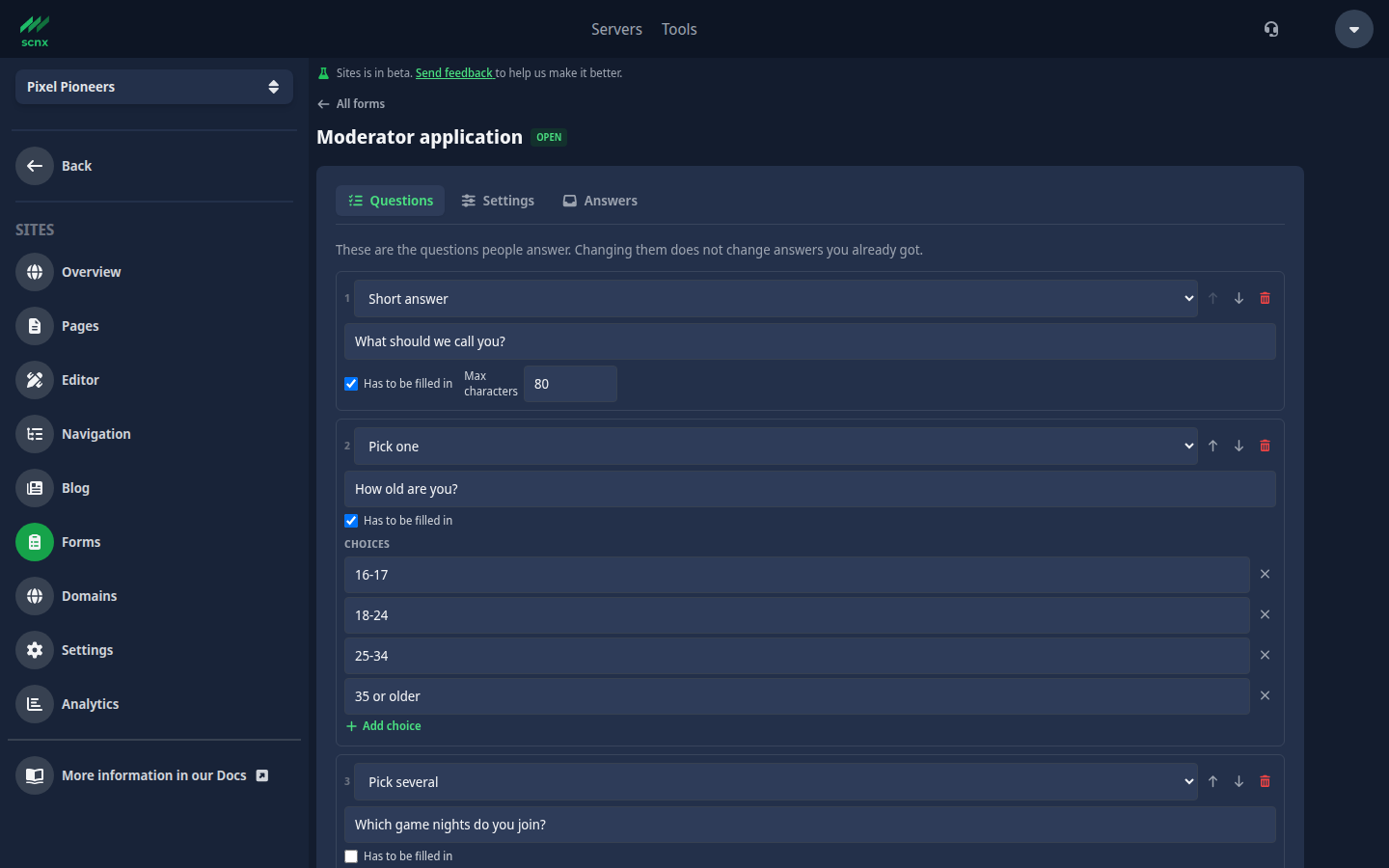1389x868 pixels.
Task: Click the Add choice button
Action: 383,726
